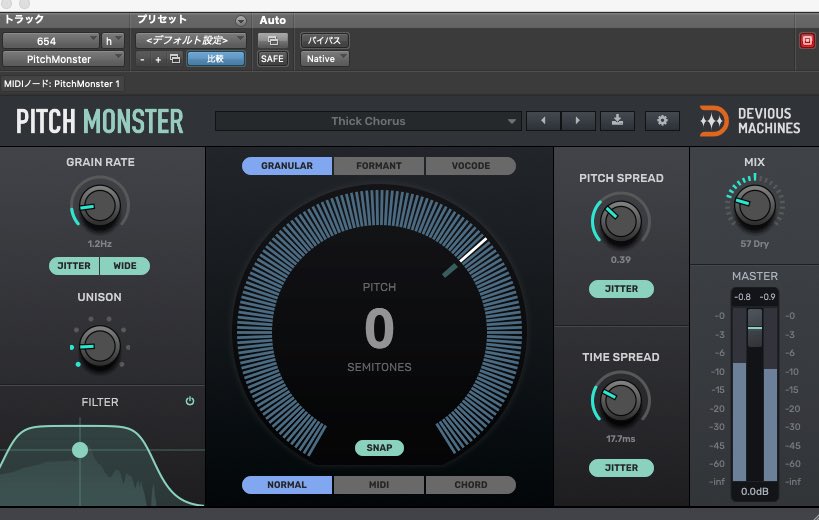The image size is (819, 520).
Task: Go to the previous preset arrow
Action: tap(543, 121)
